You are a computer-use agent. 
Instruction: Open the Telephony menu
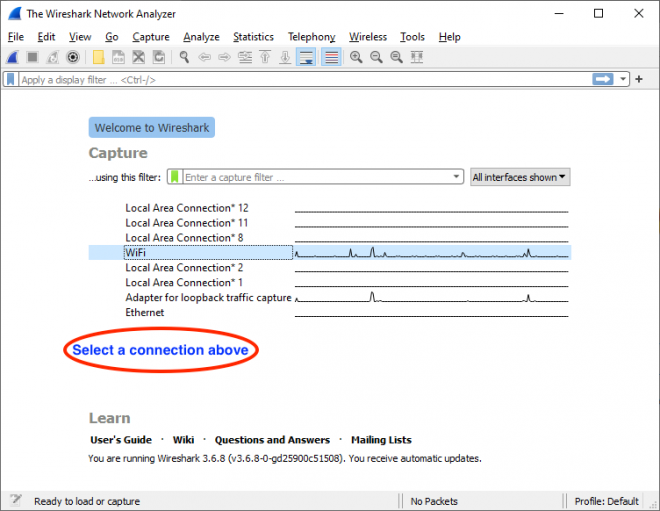[311, 37]
